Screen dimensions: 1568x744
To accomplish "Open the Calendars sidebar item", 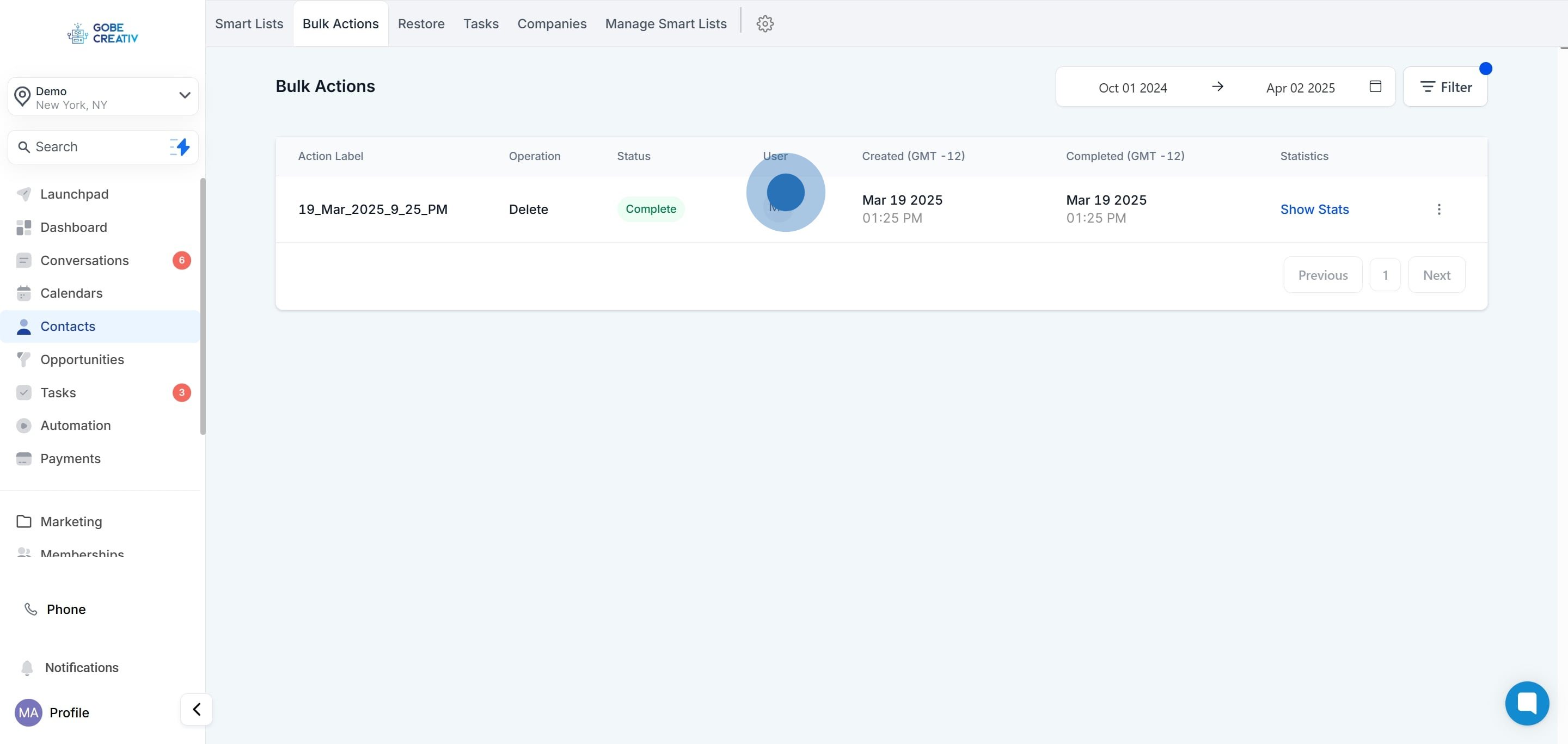I will click(71, 293).
